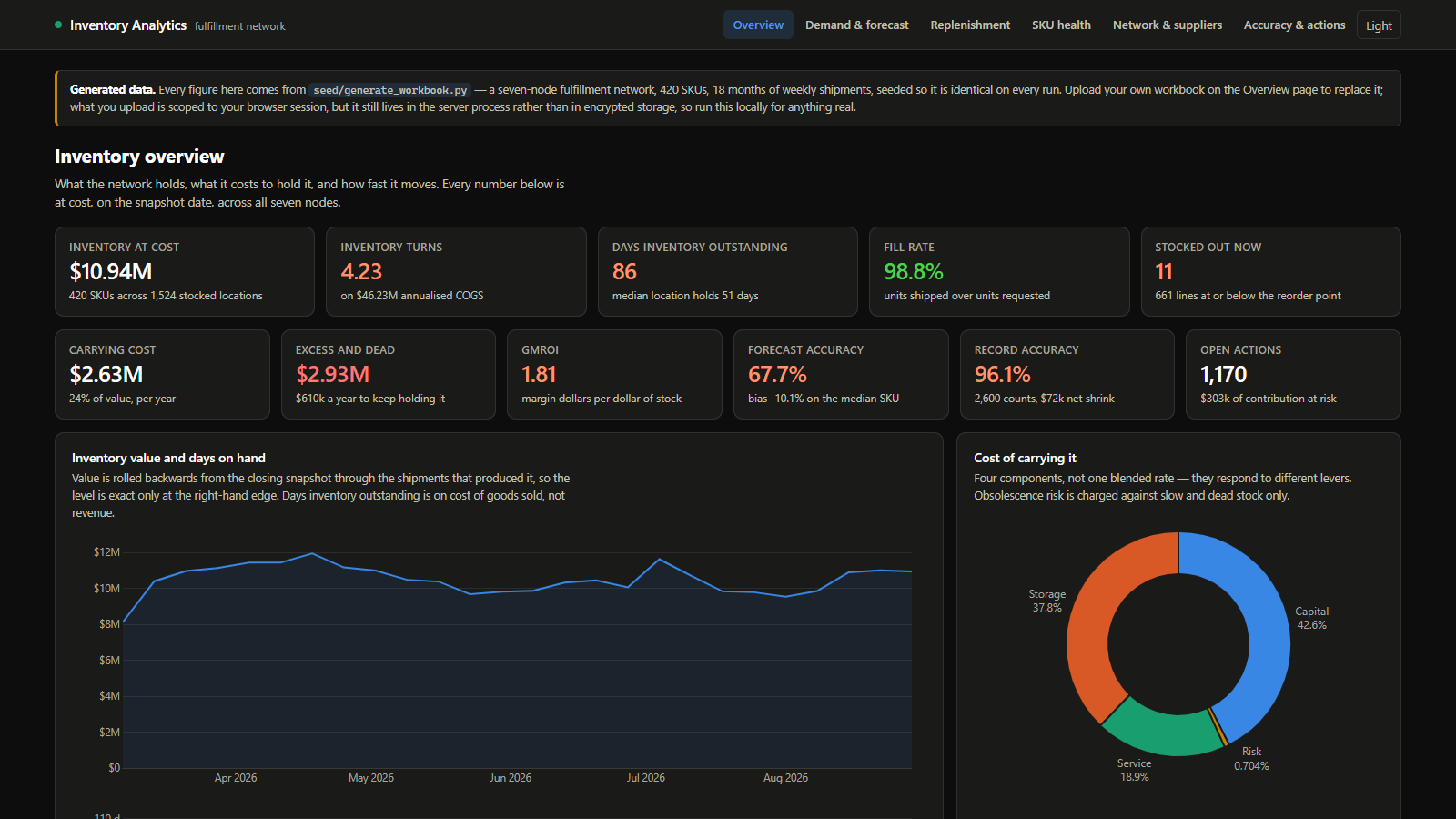Open the Inventory turns card
The image size is (1456, 819).
point(456,271)
